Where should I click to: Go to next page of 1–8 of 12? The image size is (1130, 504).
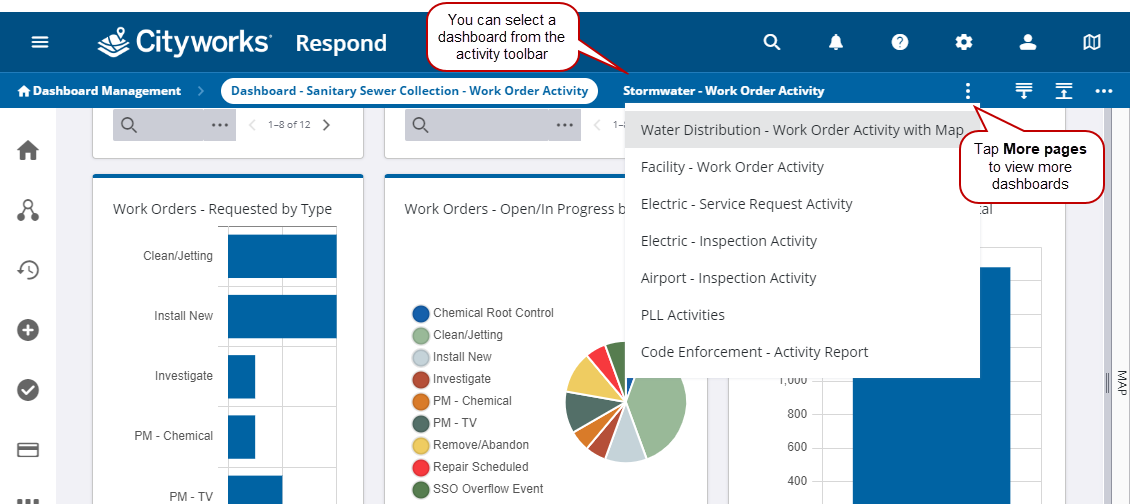pyautogui.click(x=326, y=125)
